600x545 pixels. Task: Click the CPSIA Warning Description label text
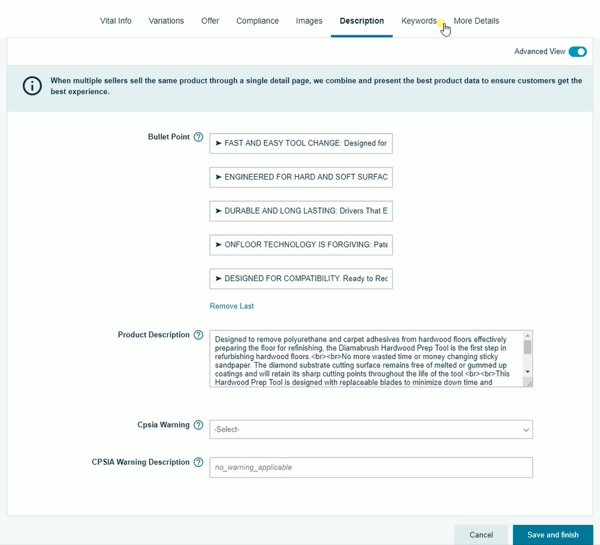[140, 462]
